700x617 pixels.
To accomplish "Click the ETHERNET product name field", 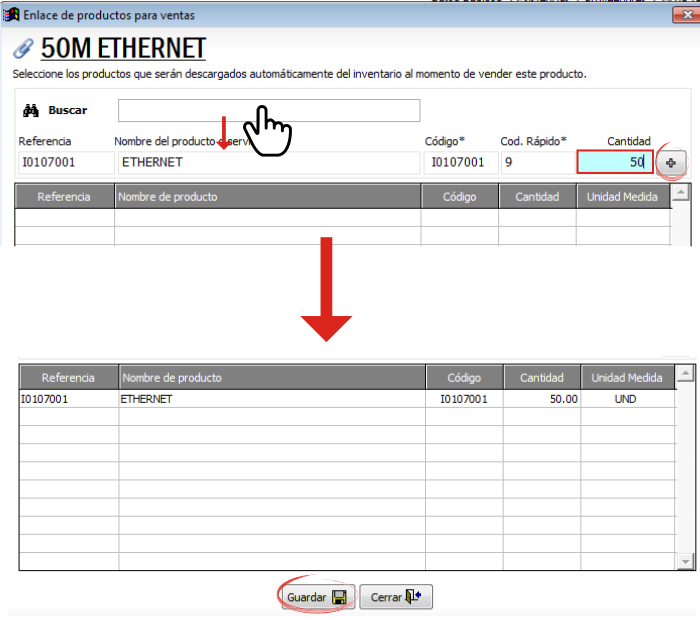I will (269, 162).
